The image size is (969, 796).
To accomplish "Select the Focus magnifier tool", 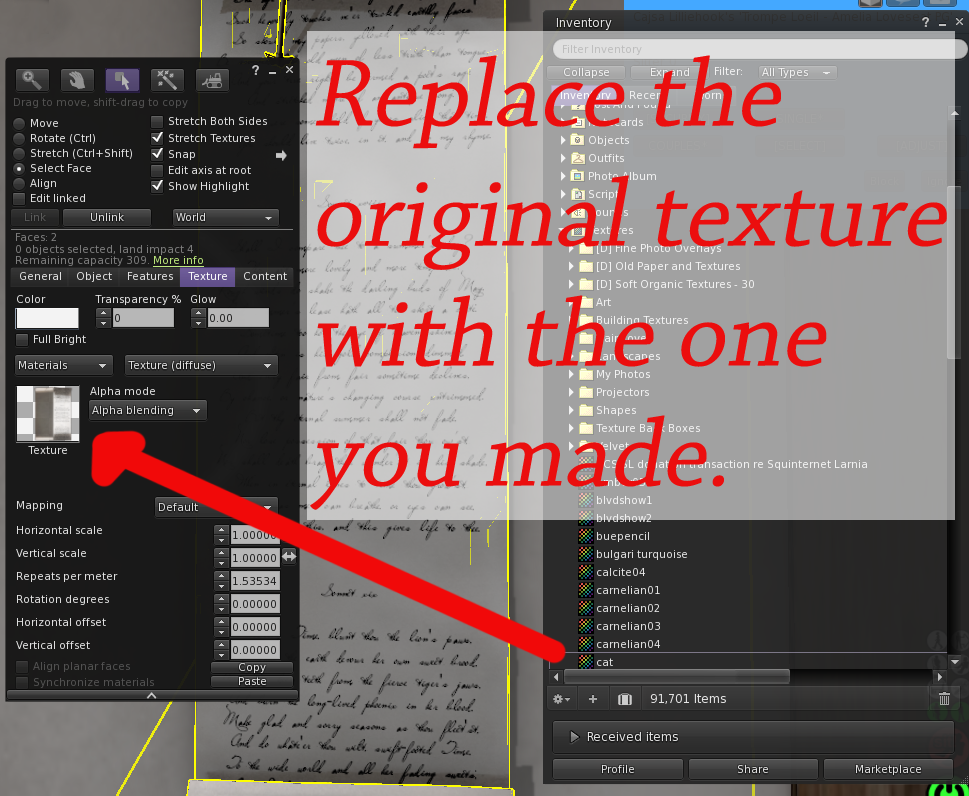I will [34, 81].
